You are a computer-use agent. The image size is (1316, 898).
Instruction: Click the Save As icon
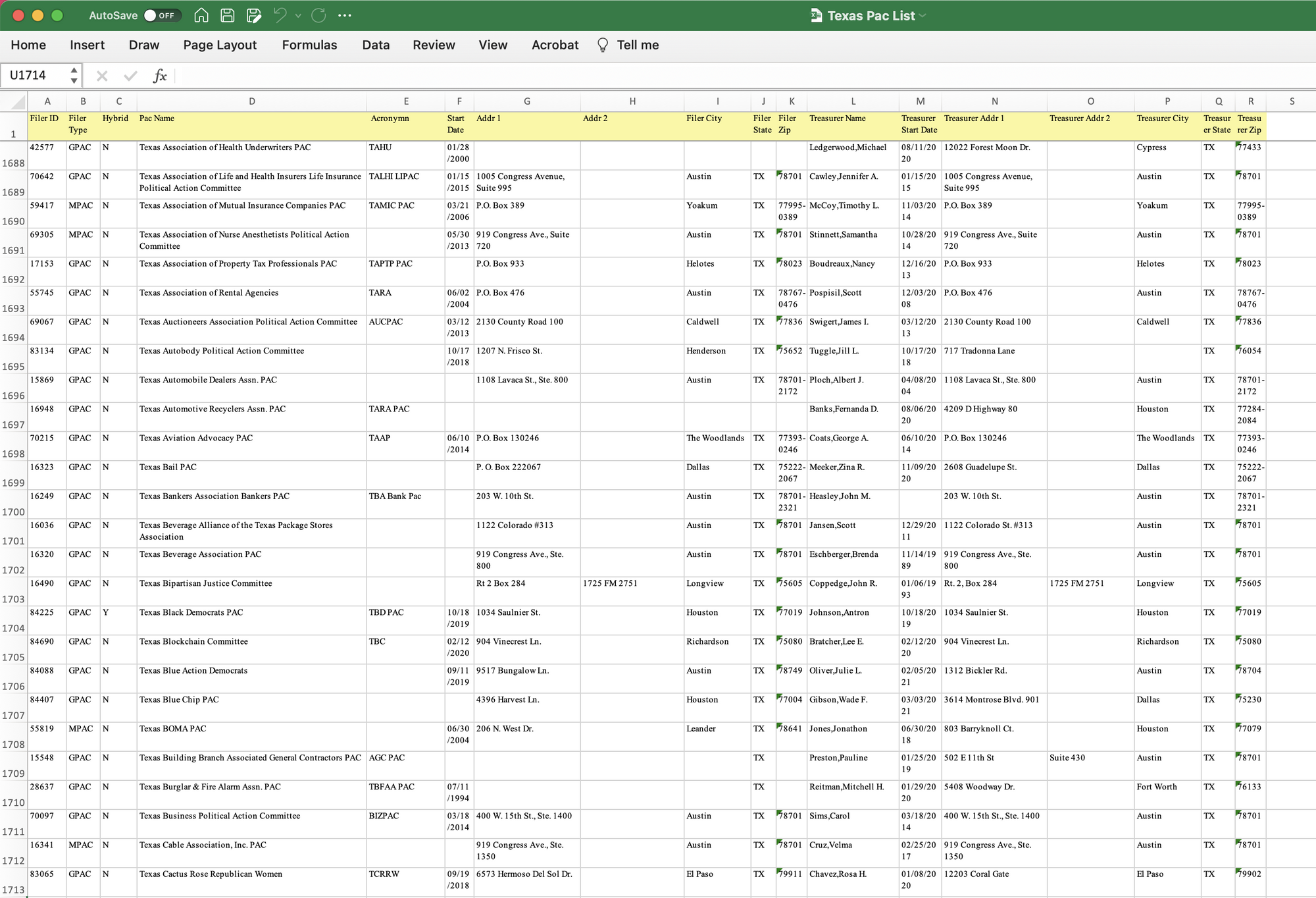click(253, 15)
